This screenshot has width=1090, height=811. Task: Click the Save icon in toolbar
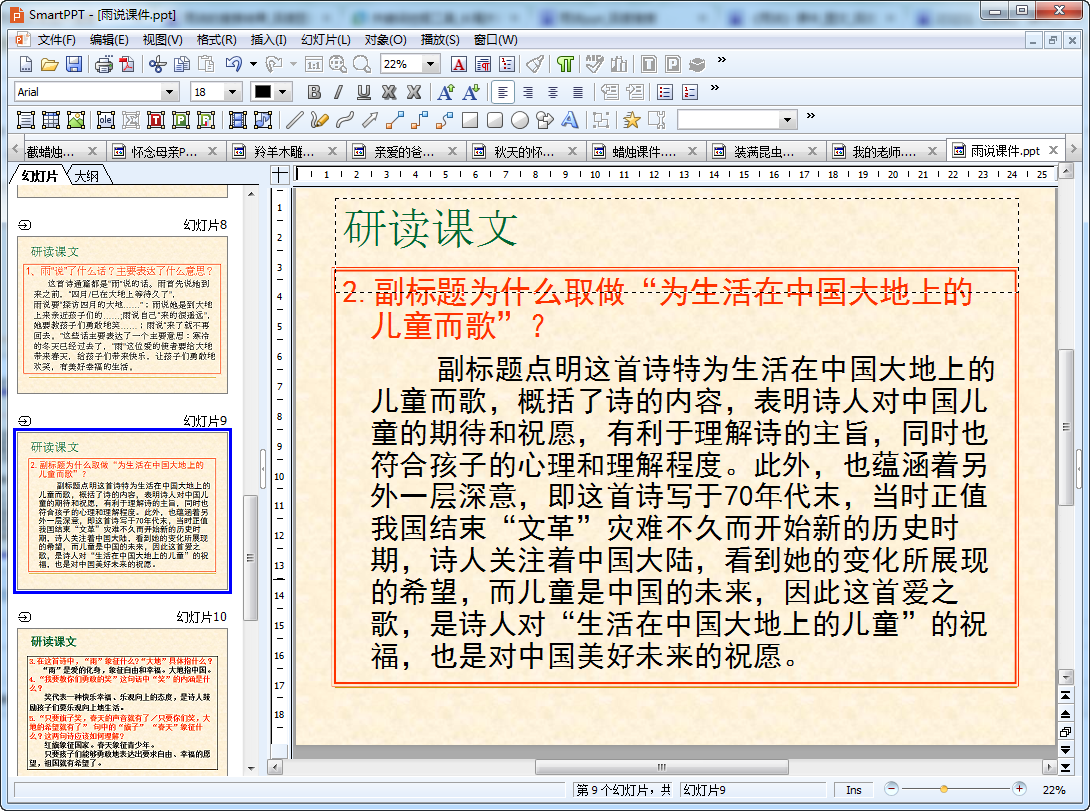tap(74, 64)
